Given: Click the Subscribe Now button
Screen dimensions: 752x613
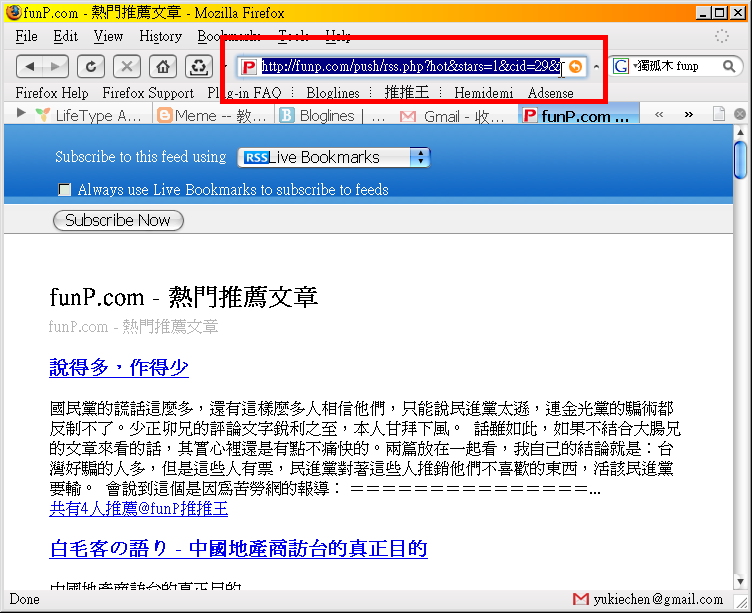Looking at the screenshot, I should [118, 220].
